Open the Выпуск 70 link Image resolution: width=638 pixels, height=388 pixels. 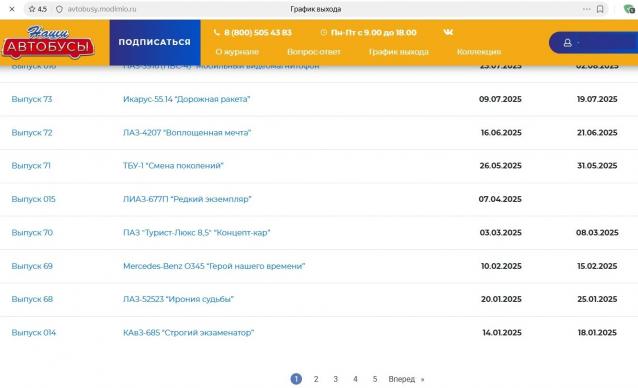(x=32, y=233)
